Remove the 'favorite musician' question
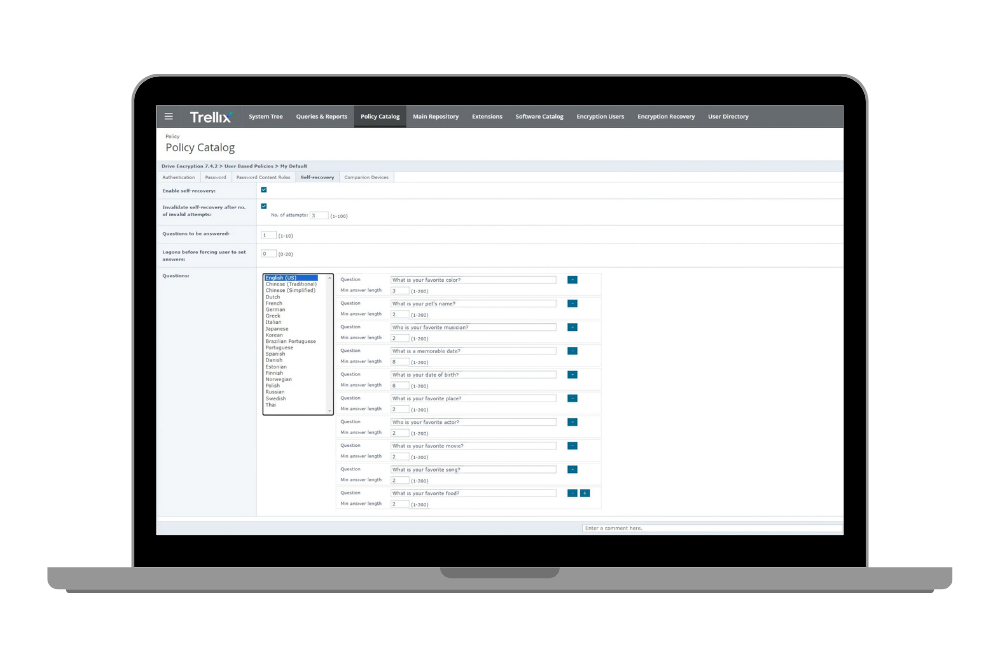 pyautogui.click(x=572, y=327)
